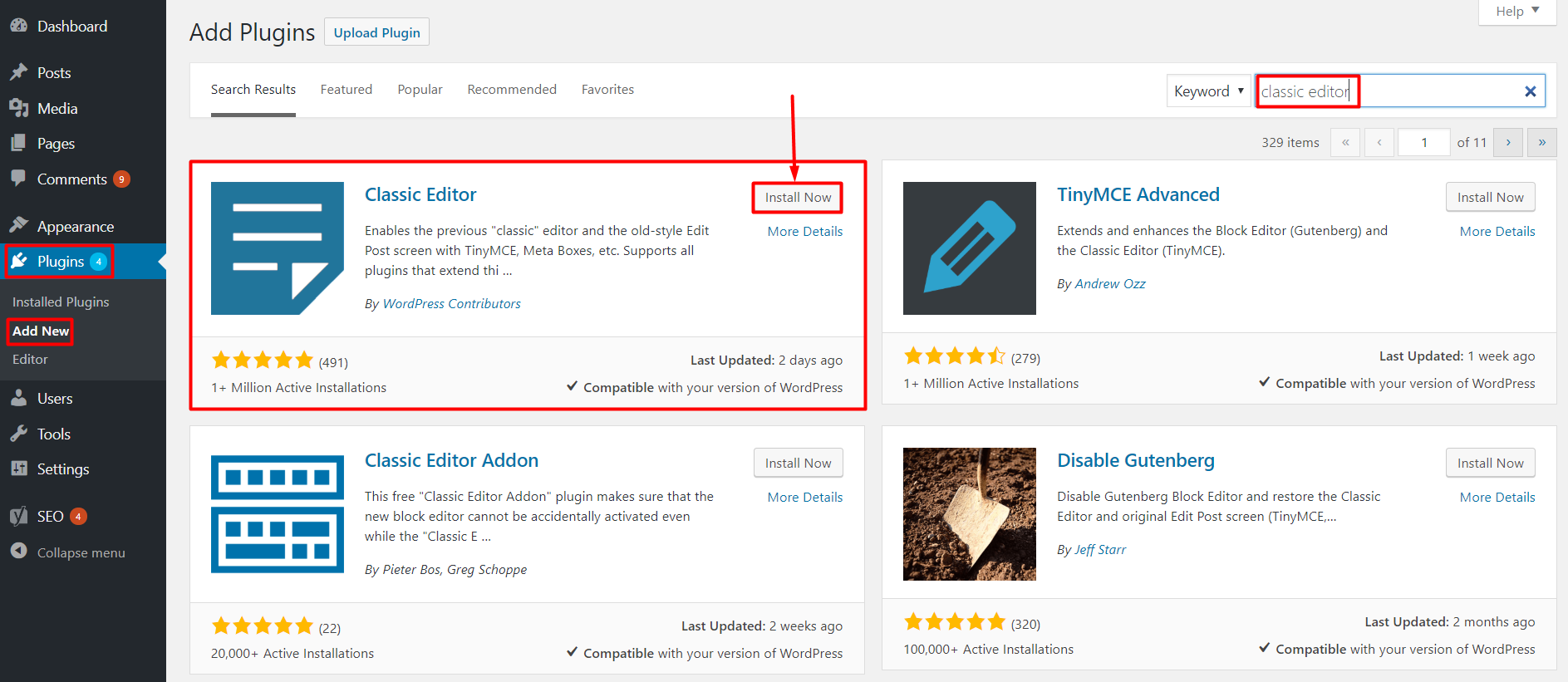Switch to Featured tab
Screen dimensions: 1568x682
[x=347, y=90]
